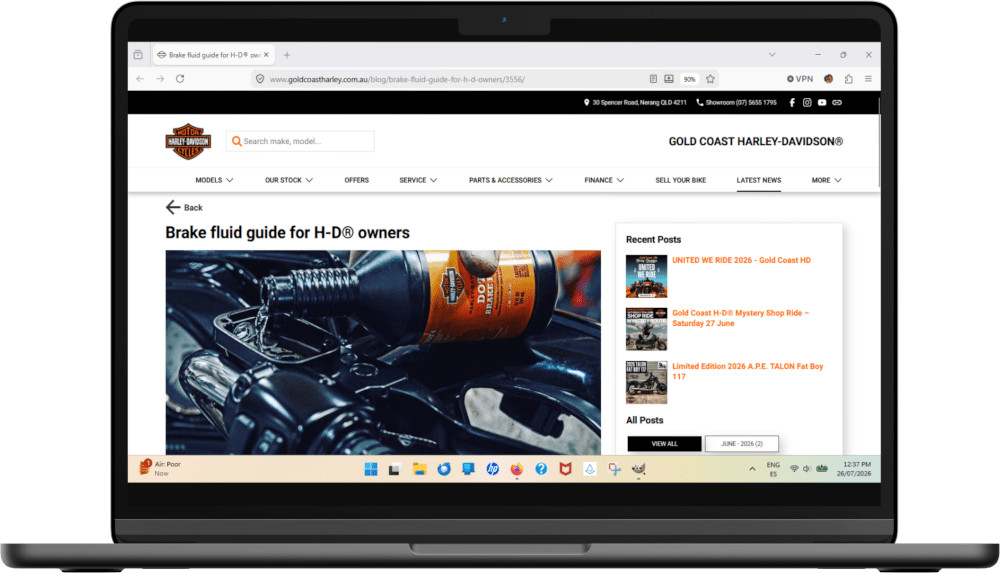Expand the FINANCE menu
The height and width of the screenshot is (573, 1000).
coord(604,181)
